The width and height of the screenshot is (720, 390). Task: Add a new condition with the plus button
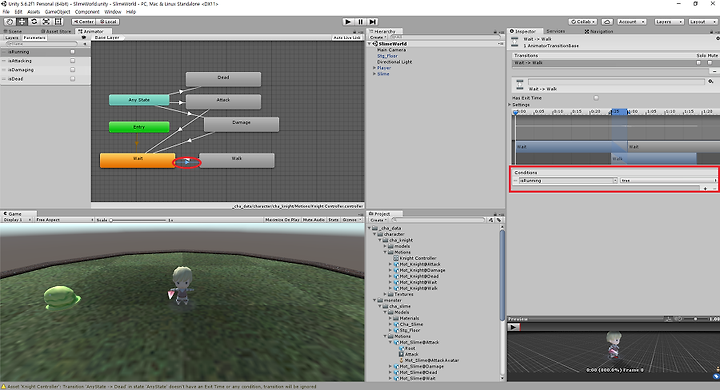coord(705,188)
